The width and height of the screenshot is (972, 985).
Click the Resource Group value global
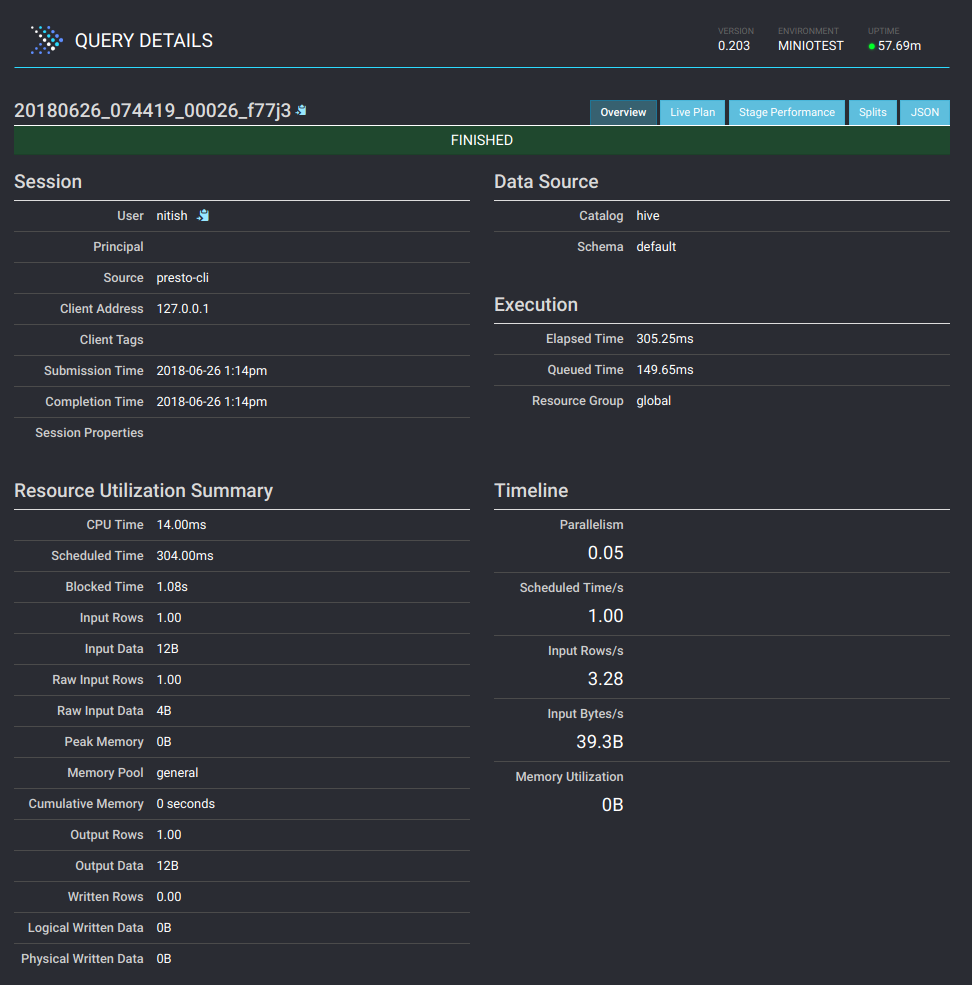click(x=653, y=401)
